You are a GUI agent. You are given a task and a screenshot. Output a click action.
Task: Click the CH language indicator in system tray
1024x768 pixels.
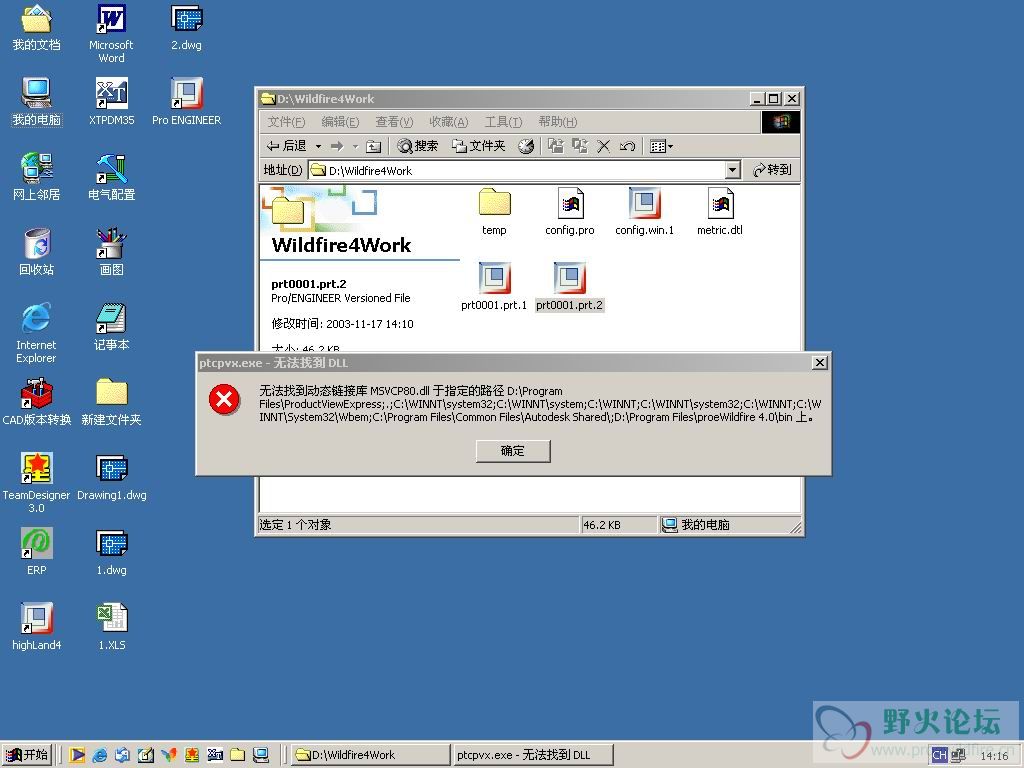(939, 755)
